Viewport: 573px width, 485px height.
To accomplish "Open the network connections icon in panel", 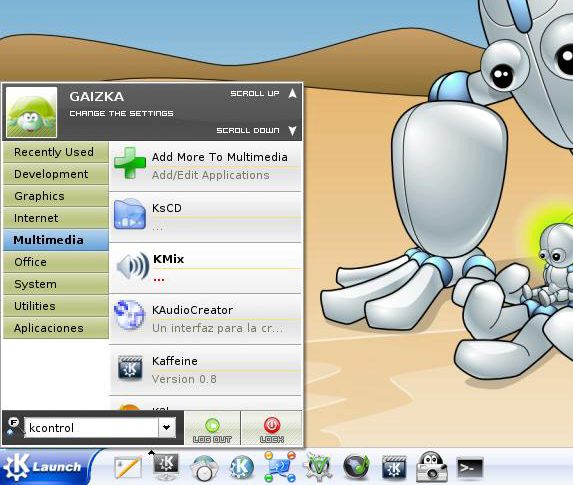I will tap(280, 467).
